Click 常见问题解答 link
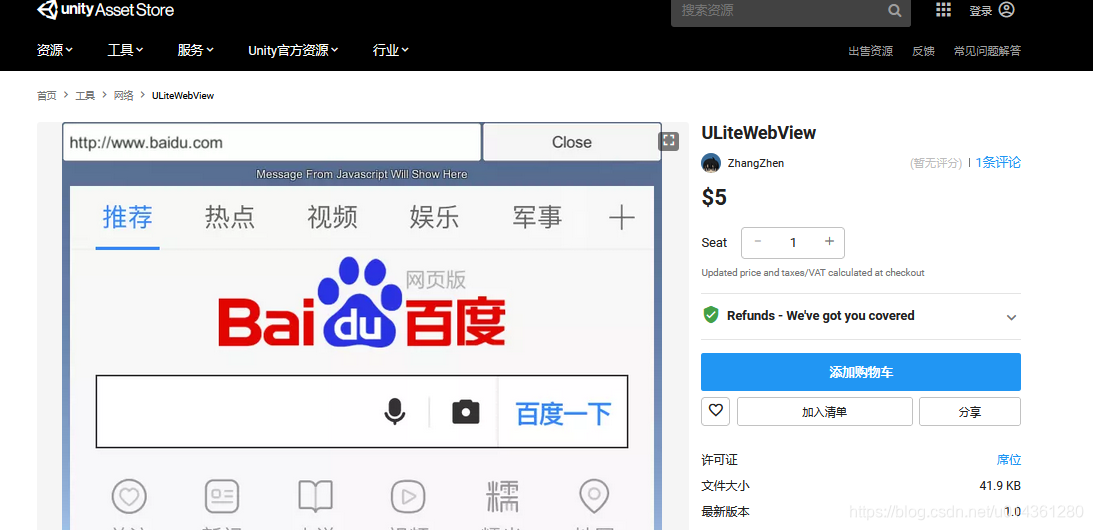The width and height of the screenshot is (1093, 530). click(x=987, y=51)
